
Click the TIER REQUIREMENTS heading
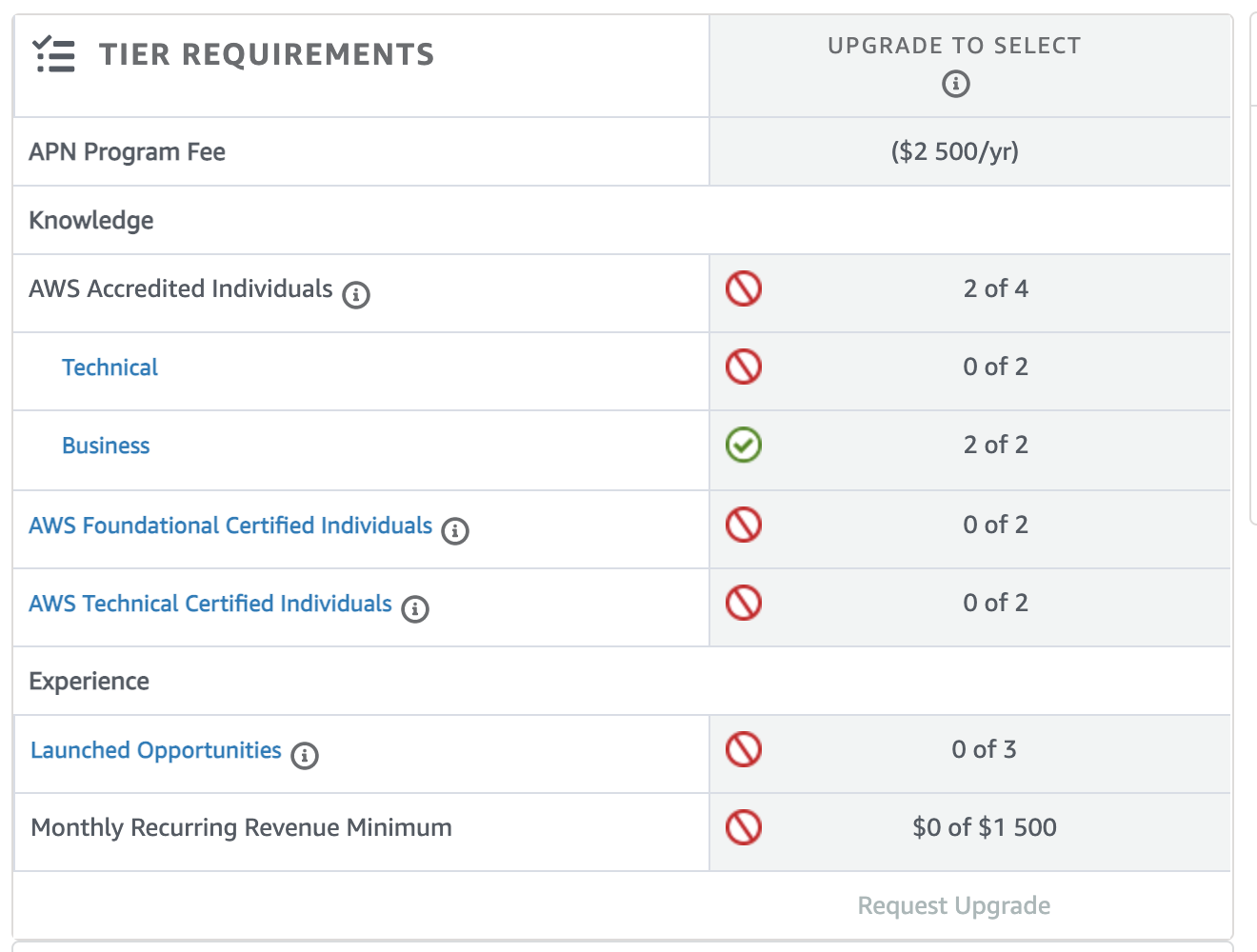267,54
